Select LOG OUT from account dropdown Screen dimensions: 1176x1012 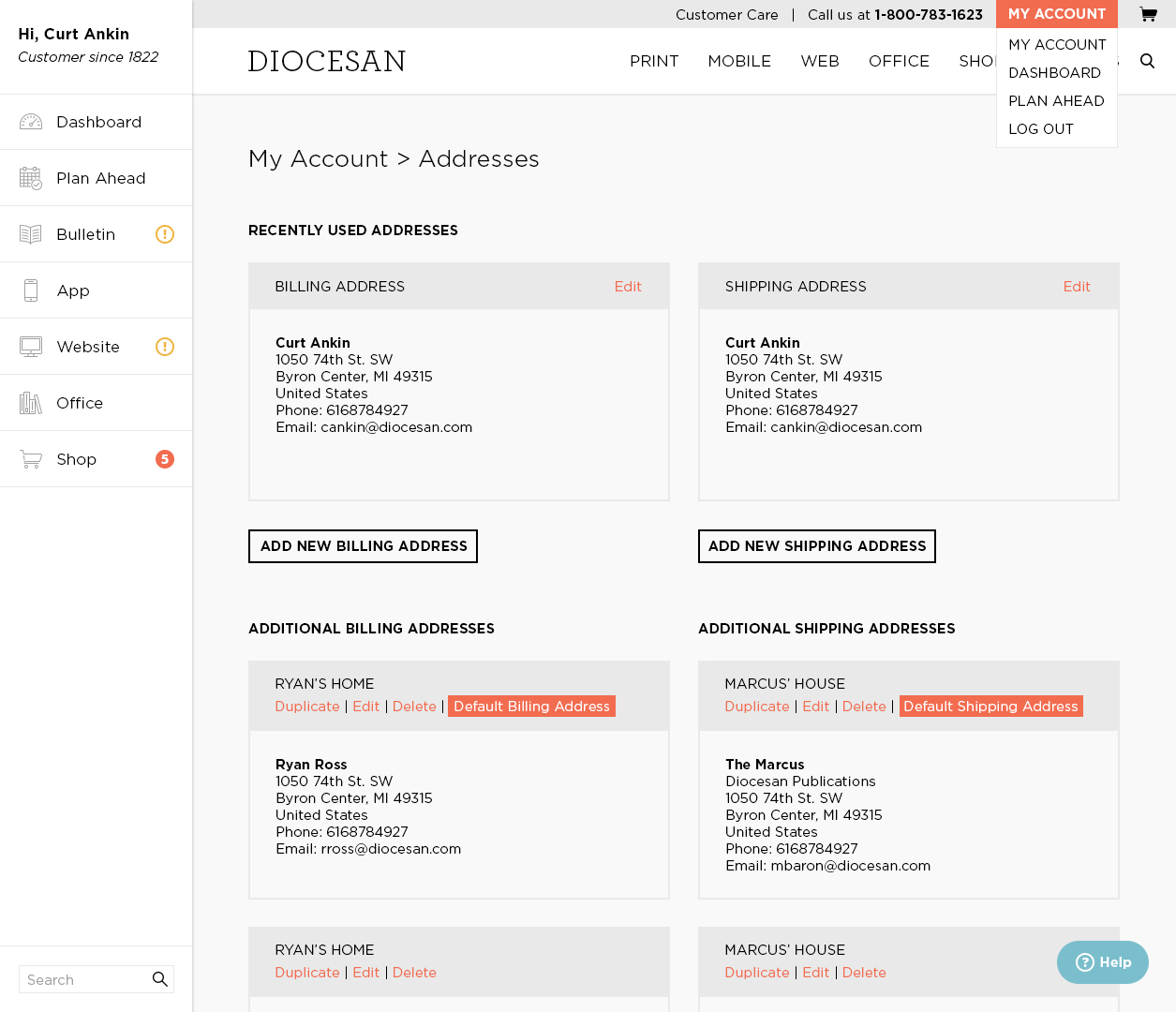(1040, 129)
